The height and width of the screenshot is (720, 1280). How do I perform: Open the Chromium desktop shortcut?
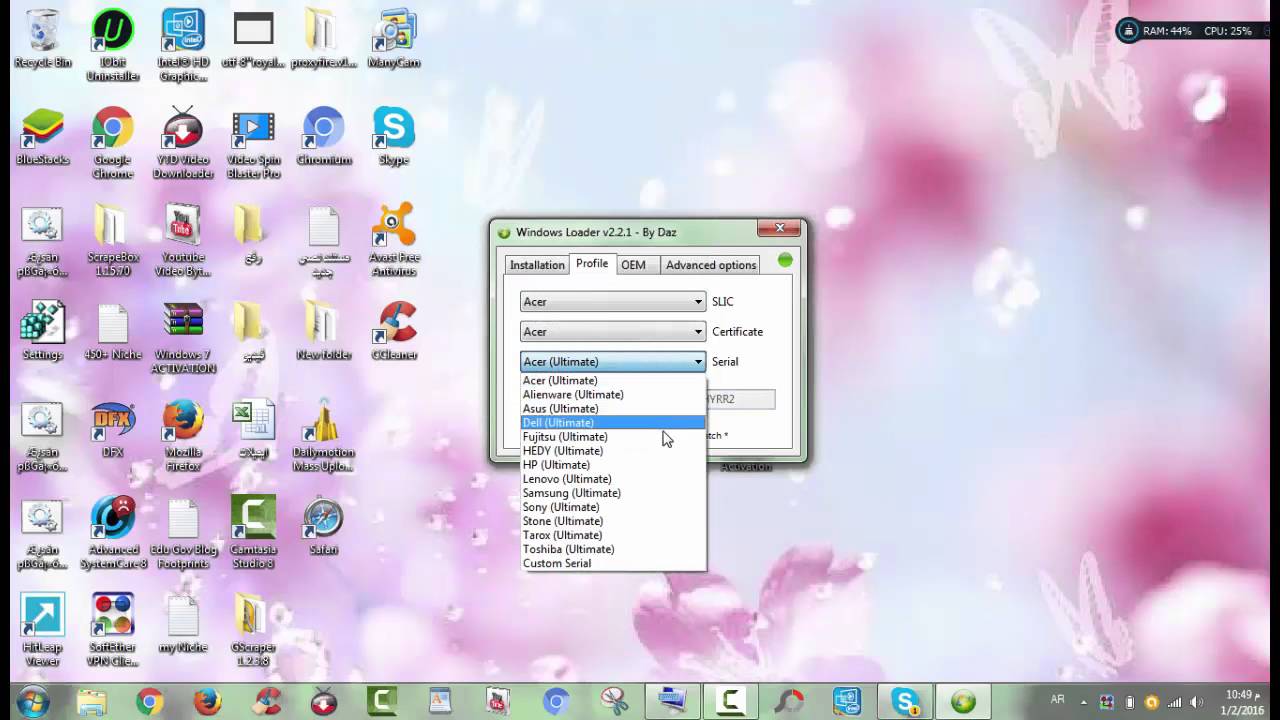click(323, 136)
